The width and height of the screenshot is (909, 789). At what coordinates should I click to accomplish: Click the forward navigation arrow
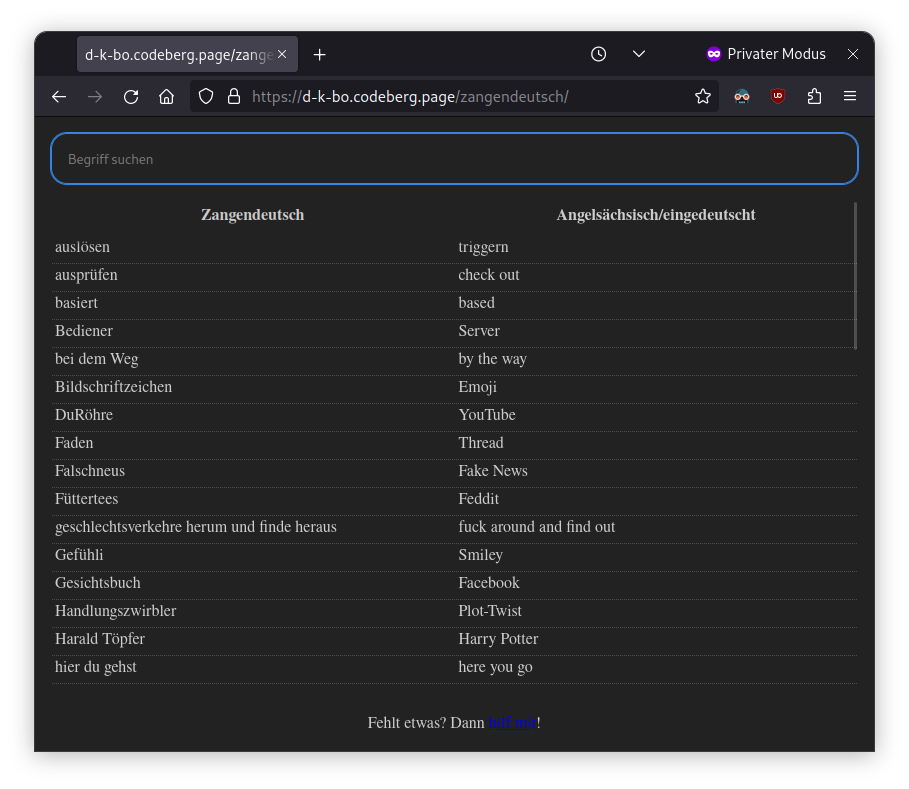94,97
